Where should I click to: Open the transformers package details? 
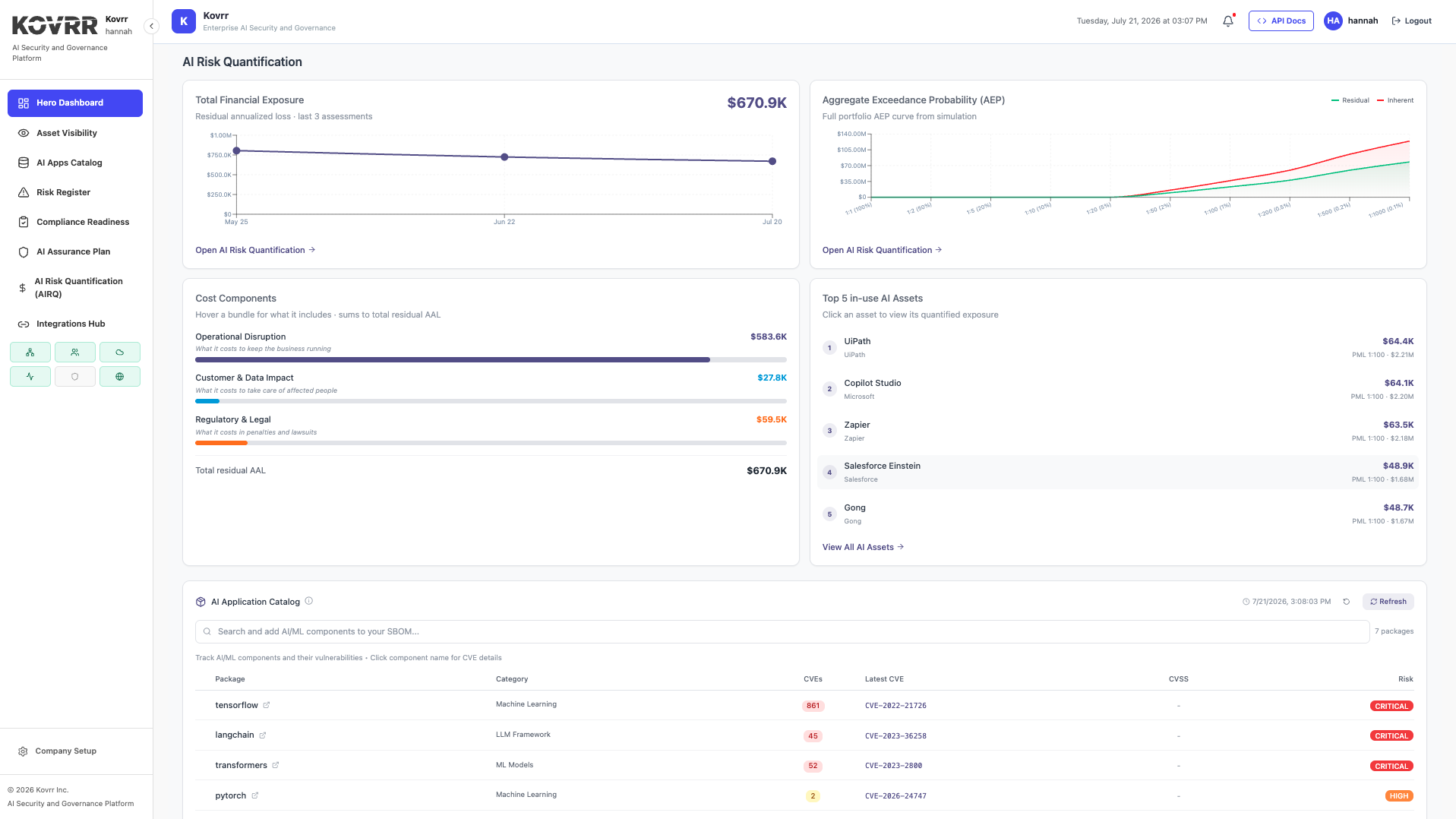(x=242, y=765)
